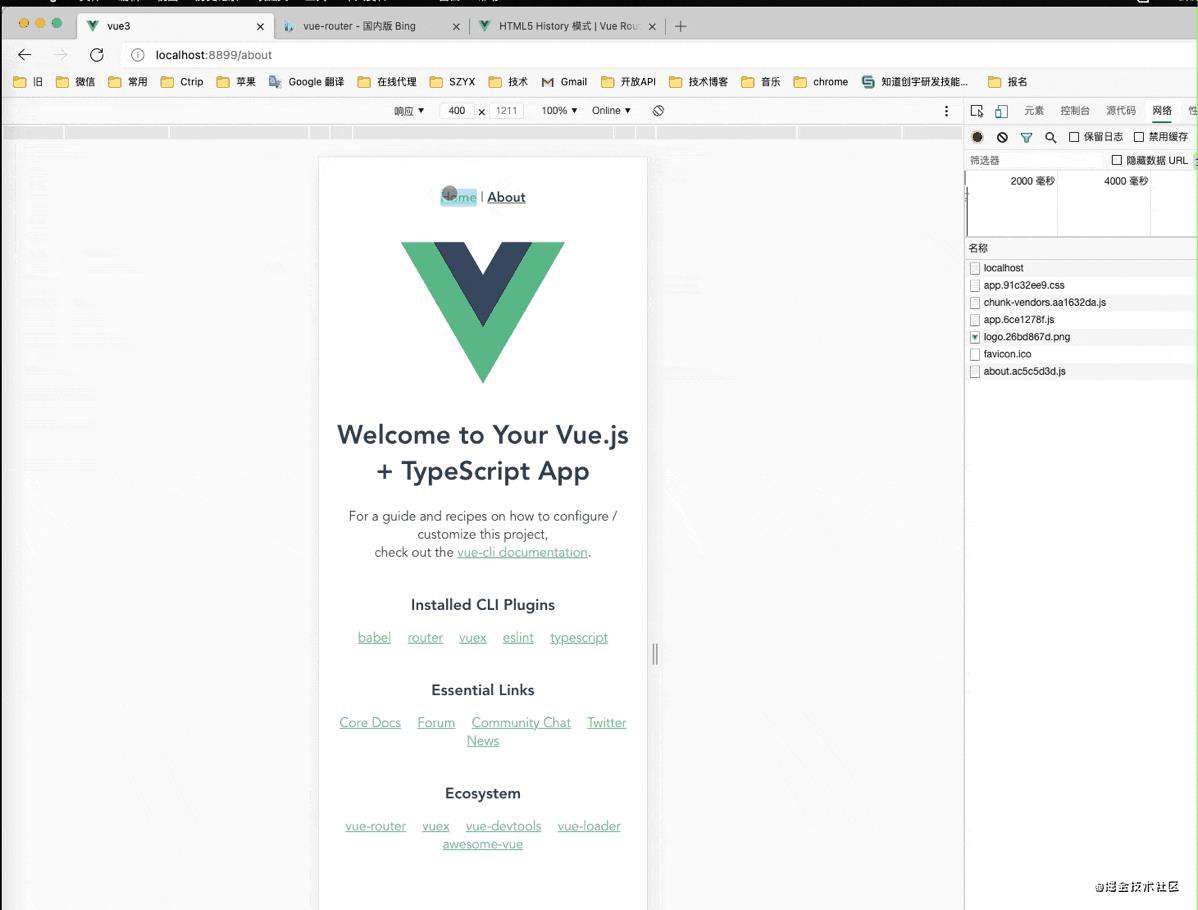This screenshot has height=910, width=1198.
Task: Open the Ctrip bookmarks folder
Action: [x=182, y=82]
